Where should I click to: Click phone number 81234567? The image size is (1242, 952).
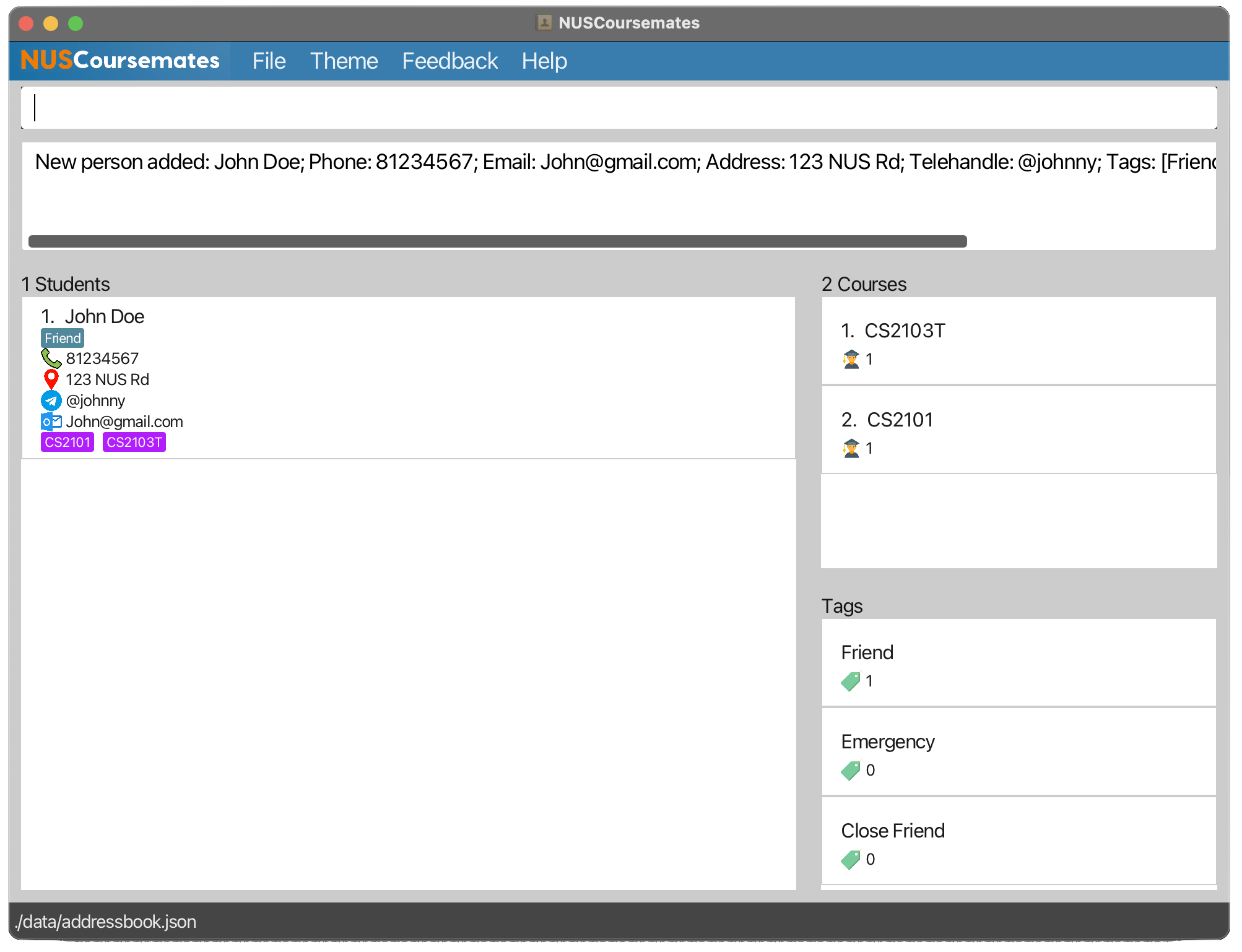(x=102, y=358)
